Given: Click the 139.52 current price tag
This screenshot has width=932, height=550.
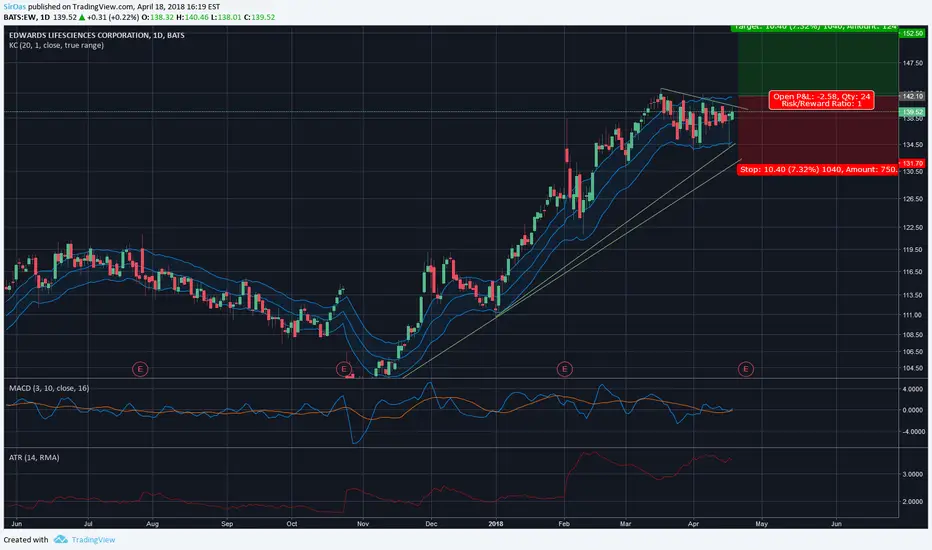Looking at the screenshot, I should pyautogui.click(x=912, y=112).
